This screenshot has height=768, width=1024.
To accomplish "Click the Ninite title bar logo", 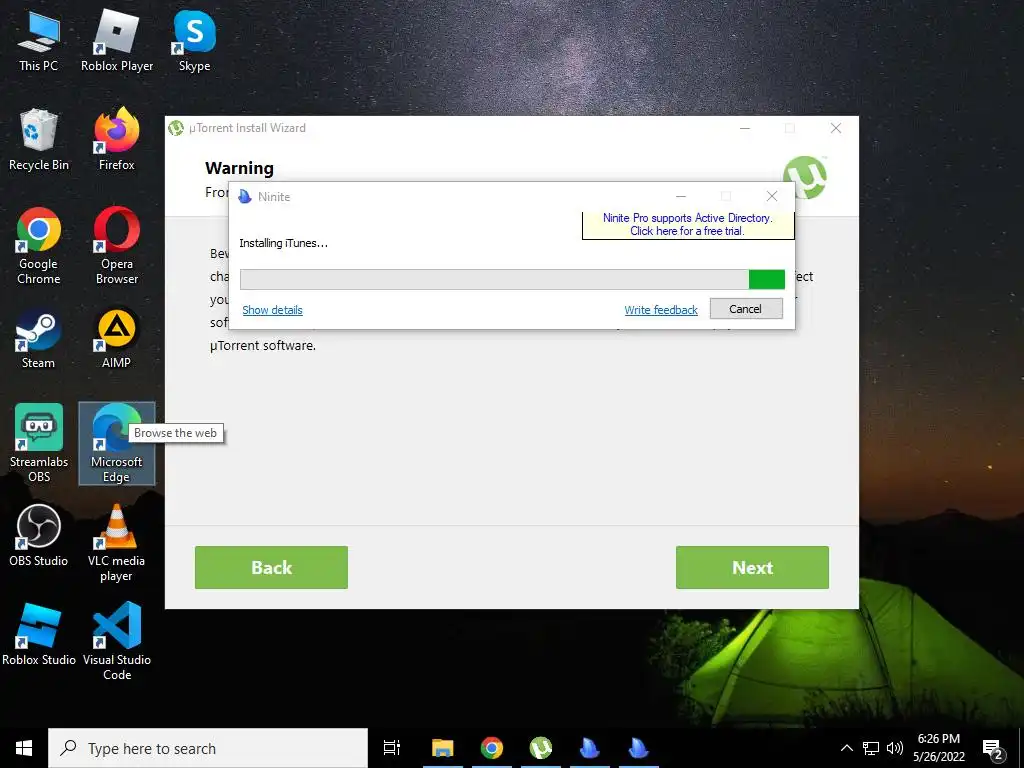I will click(x=245, y=197).
